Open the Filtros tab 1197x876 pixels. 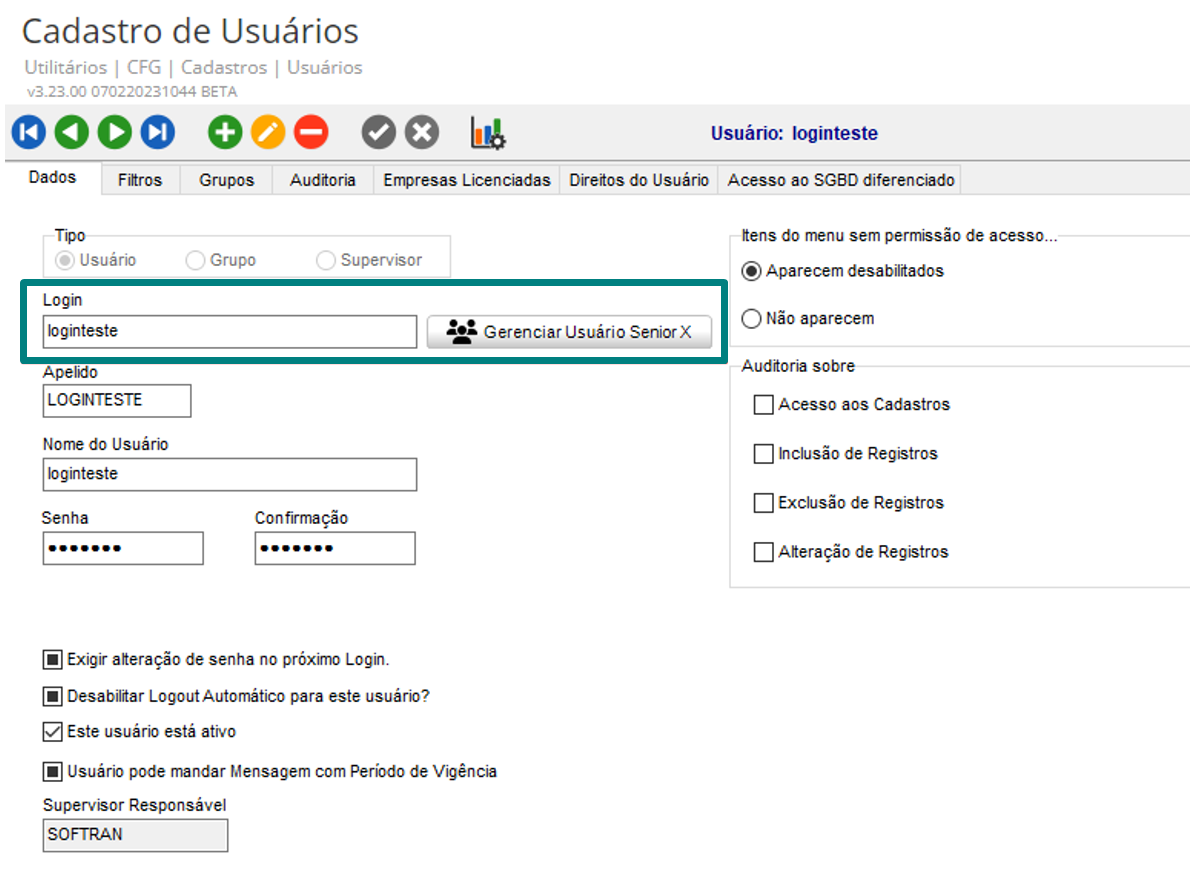click(x=140, y=180)
